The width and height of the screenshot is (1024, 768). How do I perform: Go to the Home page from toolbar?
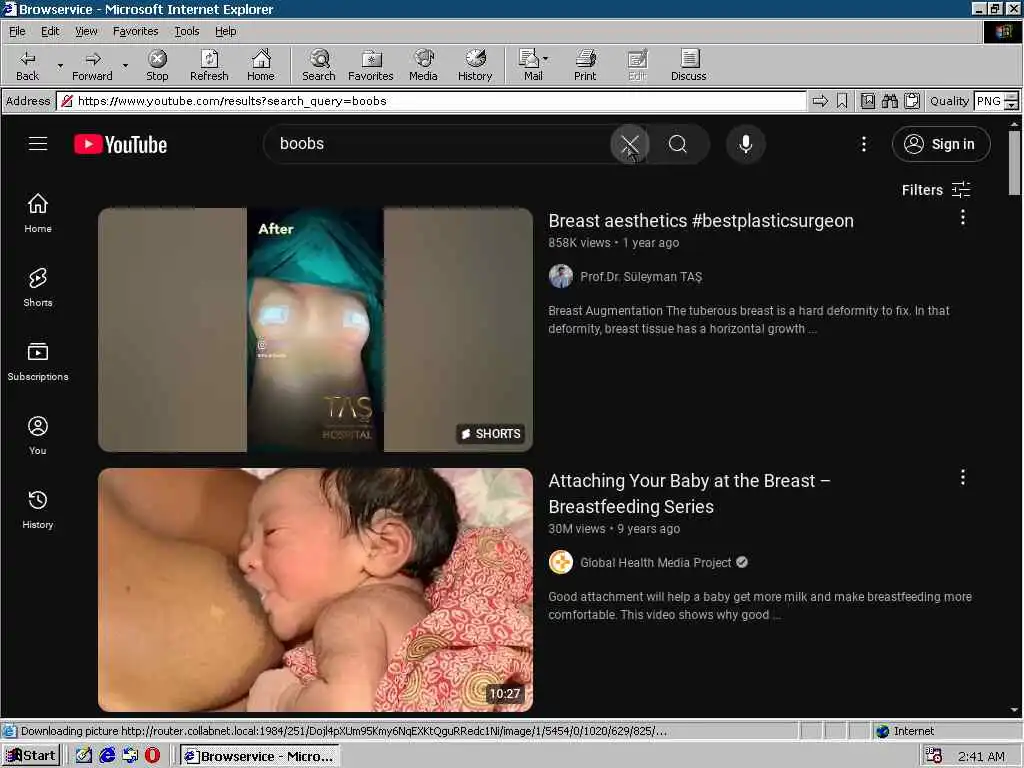point(261,65)
